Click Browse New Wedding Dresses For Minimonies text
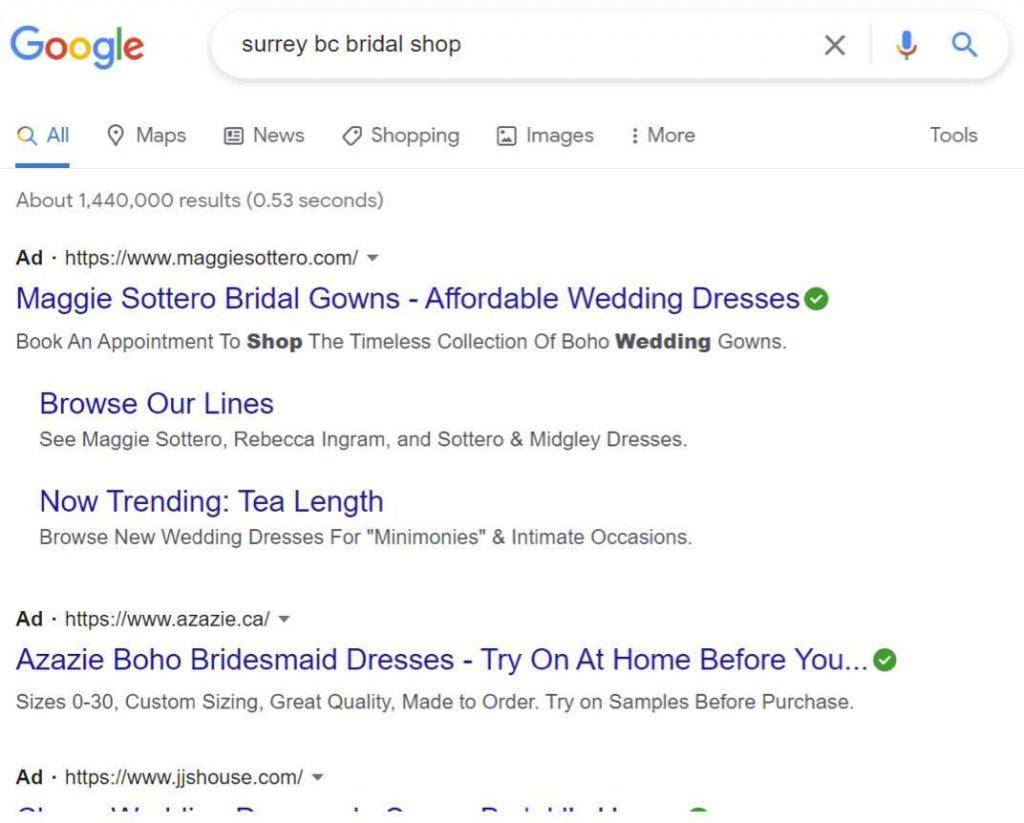 click(x=366, y=537)
